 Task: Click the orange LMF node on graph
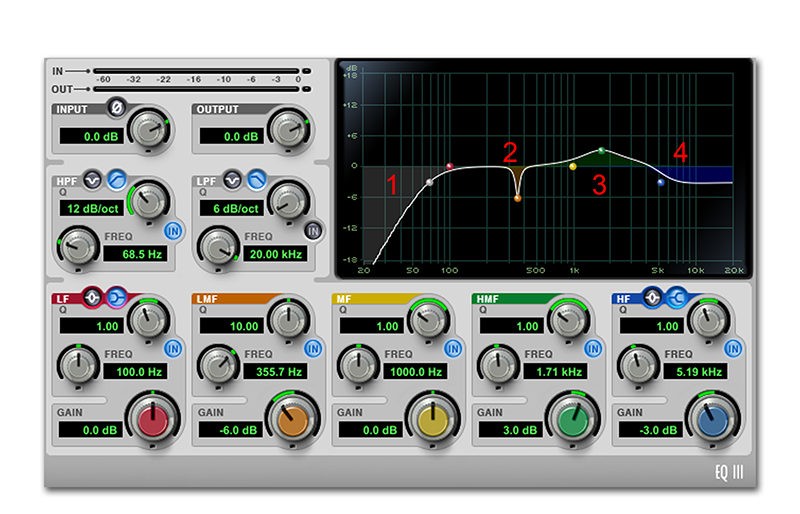point(517,199)
